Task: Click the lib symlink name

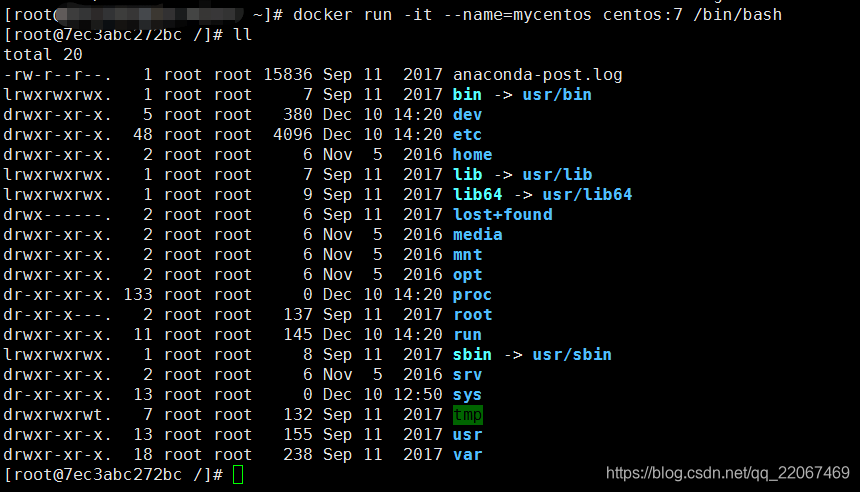Action: tap(467, 174)
